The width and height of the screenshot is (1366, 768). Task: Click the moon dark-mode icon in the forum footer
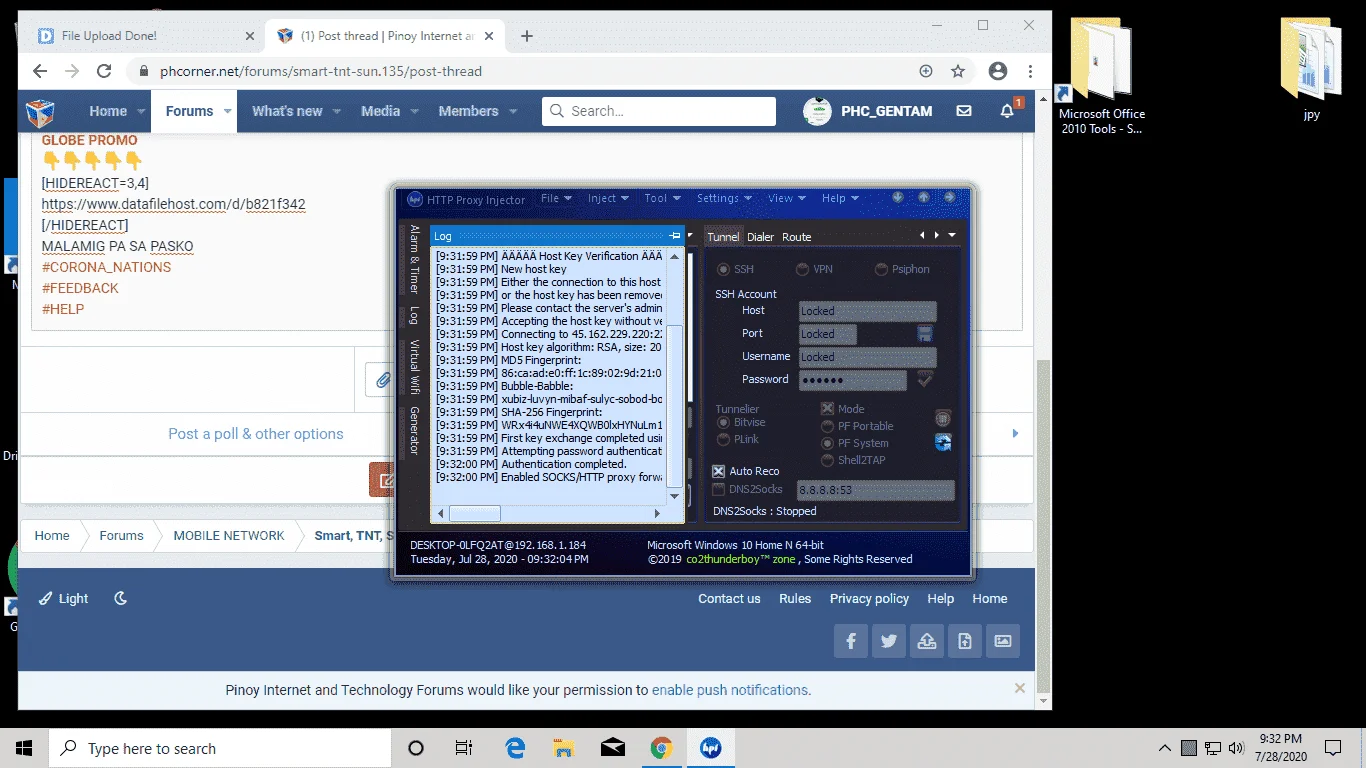coord(121,598)
